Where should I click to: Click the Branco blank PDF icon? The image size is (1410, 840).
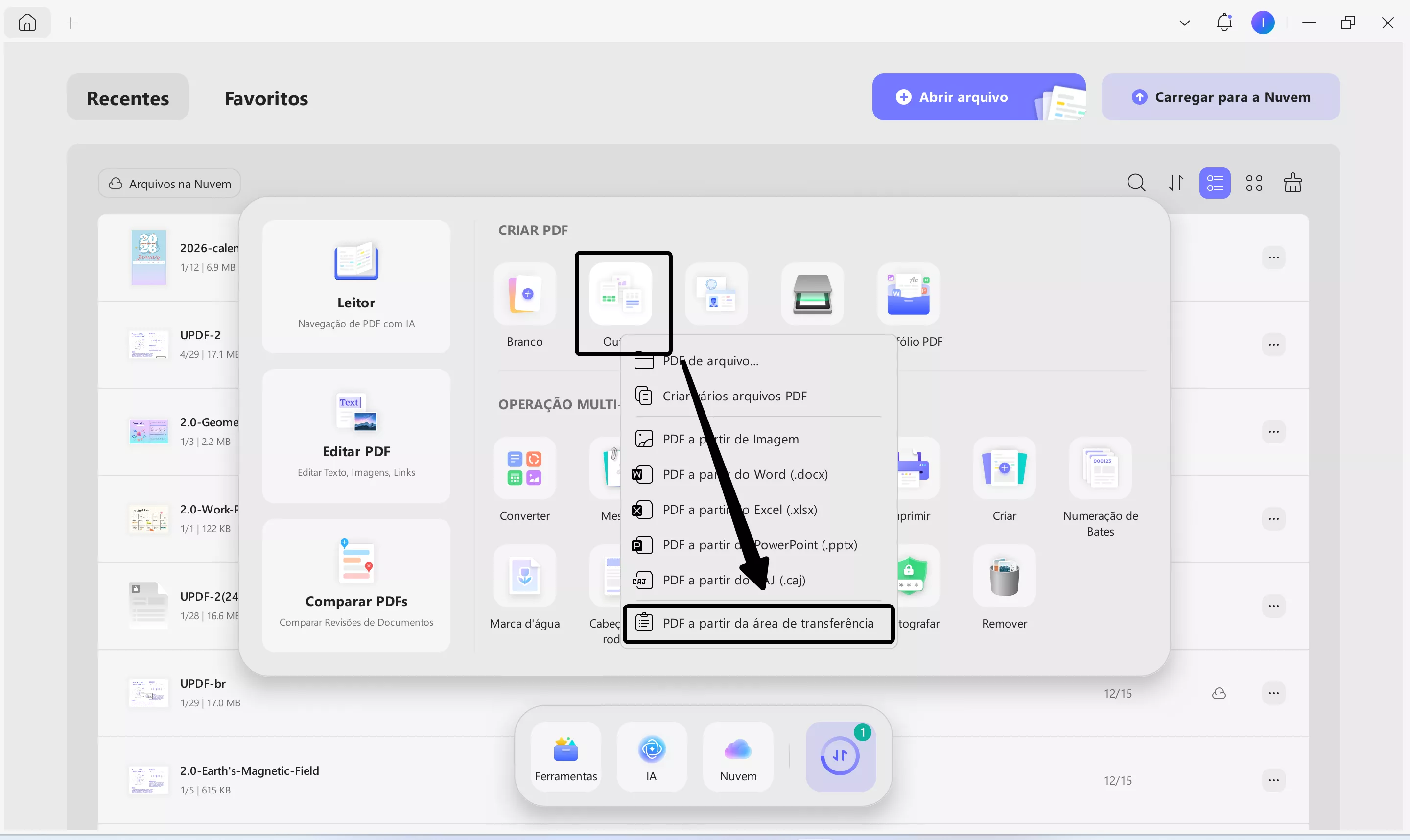[524, 294]
